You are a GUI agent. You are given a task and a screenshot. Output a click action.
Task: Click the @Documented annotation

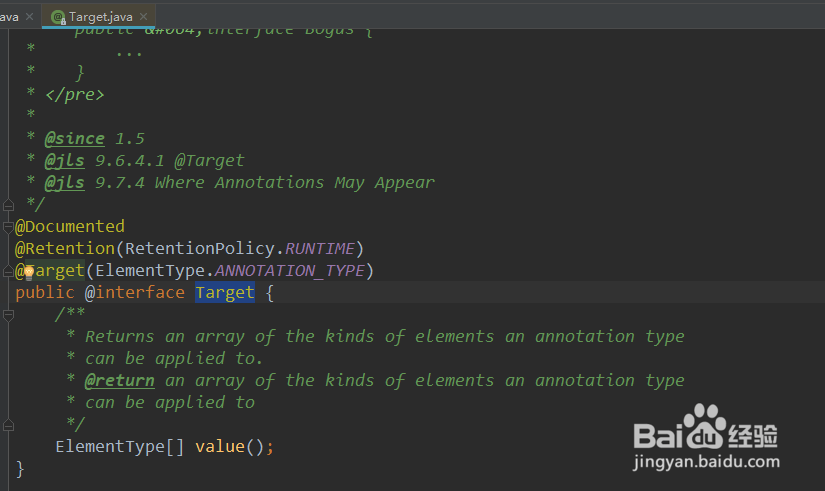coord(70,226)
